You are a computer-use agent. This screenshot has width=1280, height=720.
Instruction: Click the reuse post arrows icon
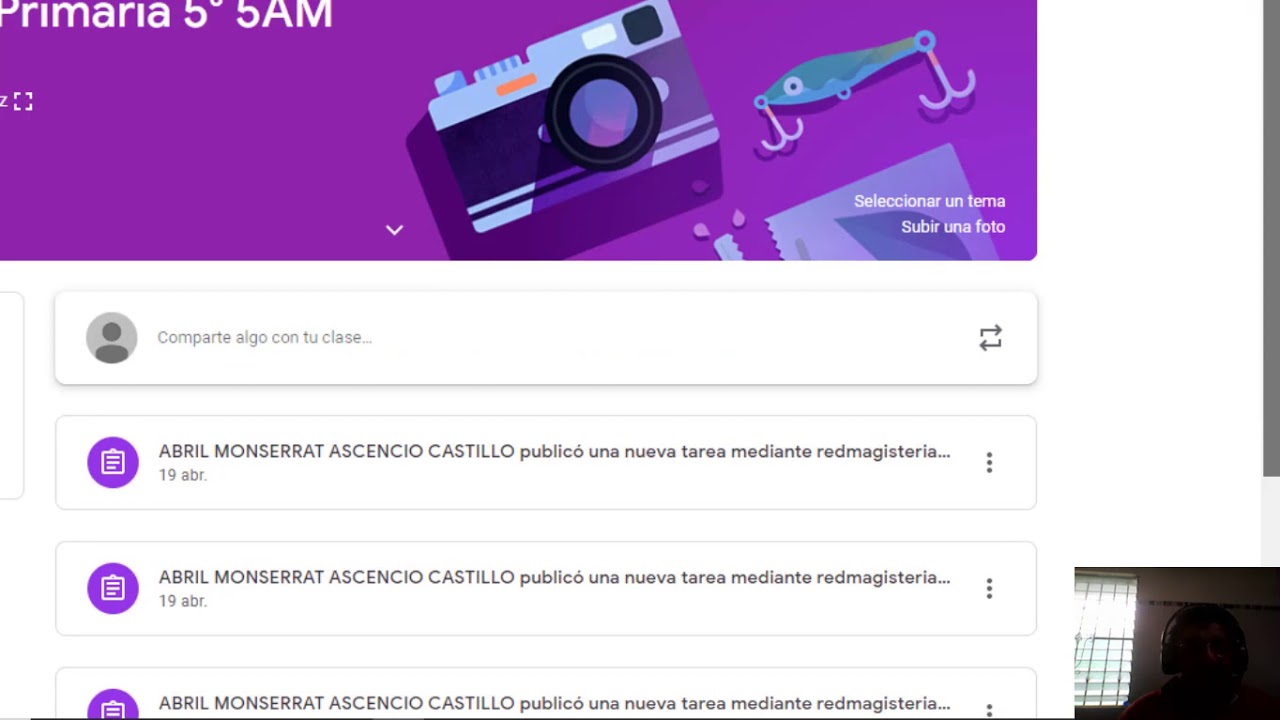(990, 338)
